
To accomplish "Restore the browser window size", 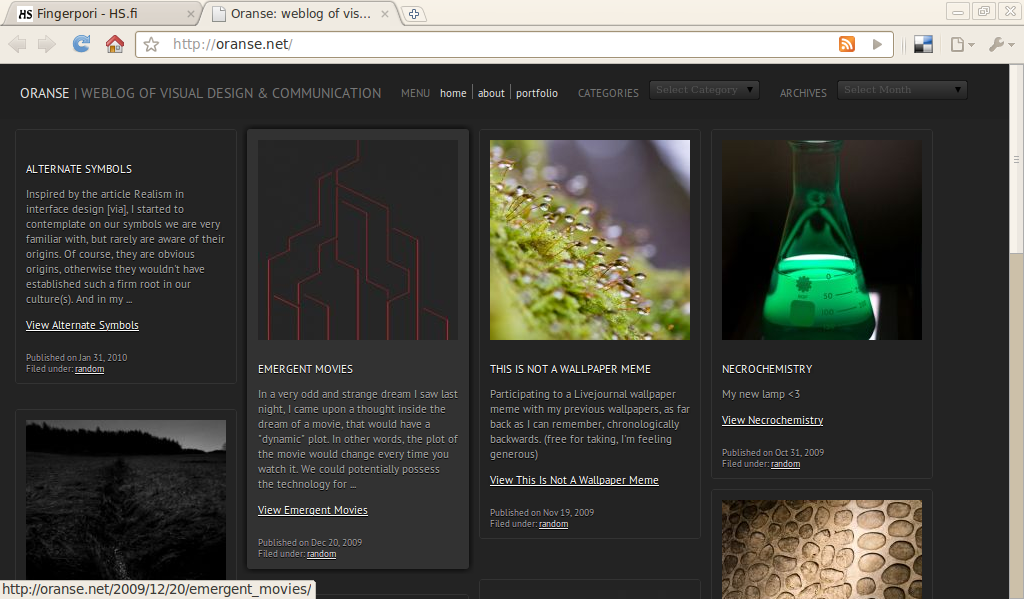I will point(983,11).
